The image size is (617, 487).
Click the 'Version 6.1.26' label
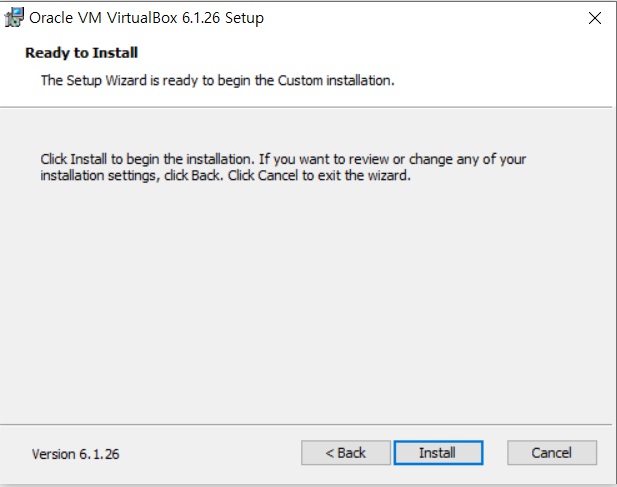[x=76, y=454]
